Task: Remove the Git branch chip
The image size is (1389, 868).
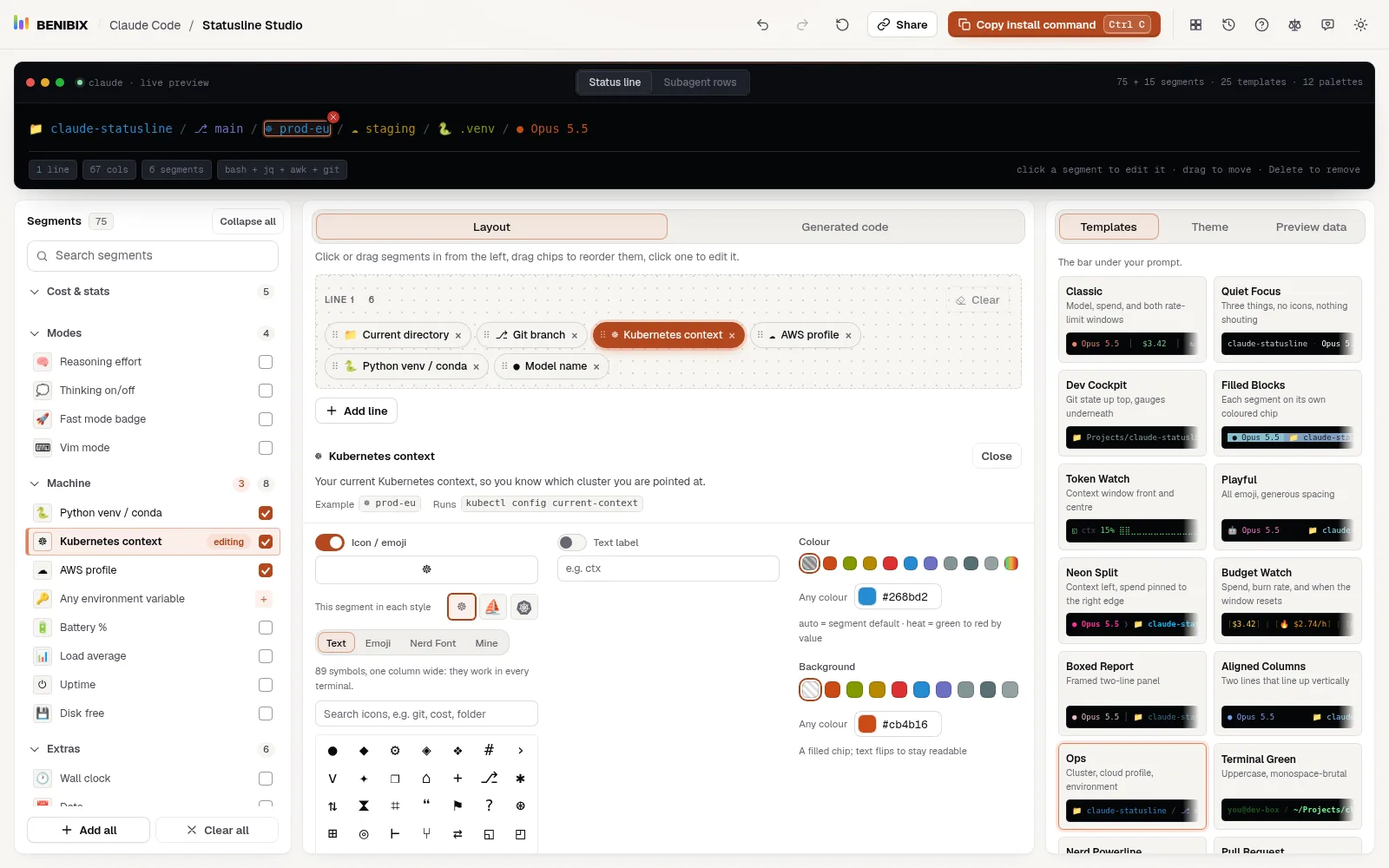Action: point(575,336)
